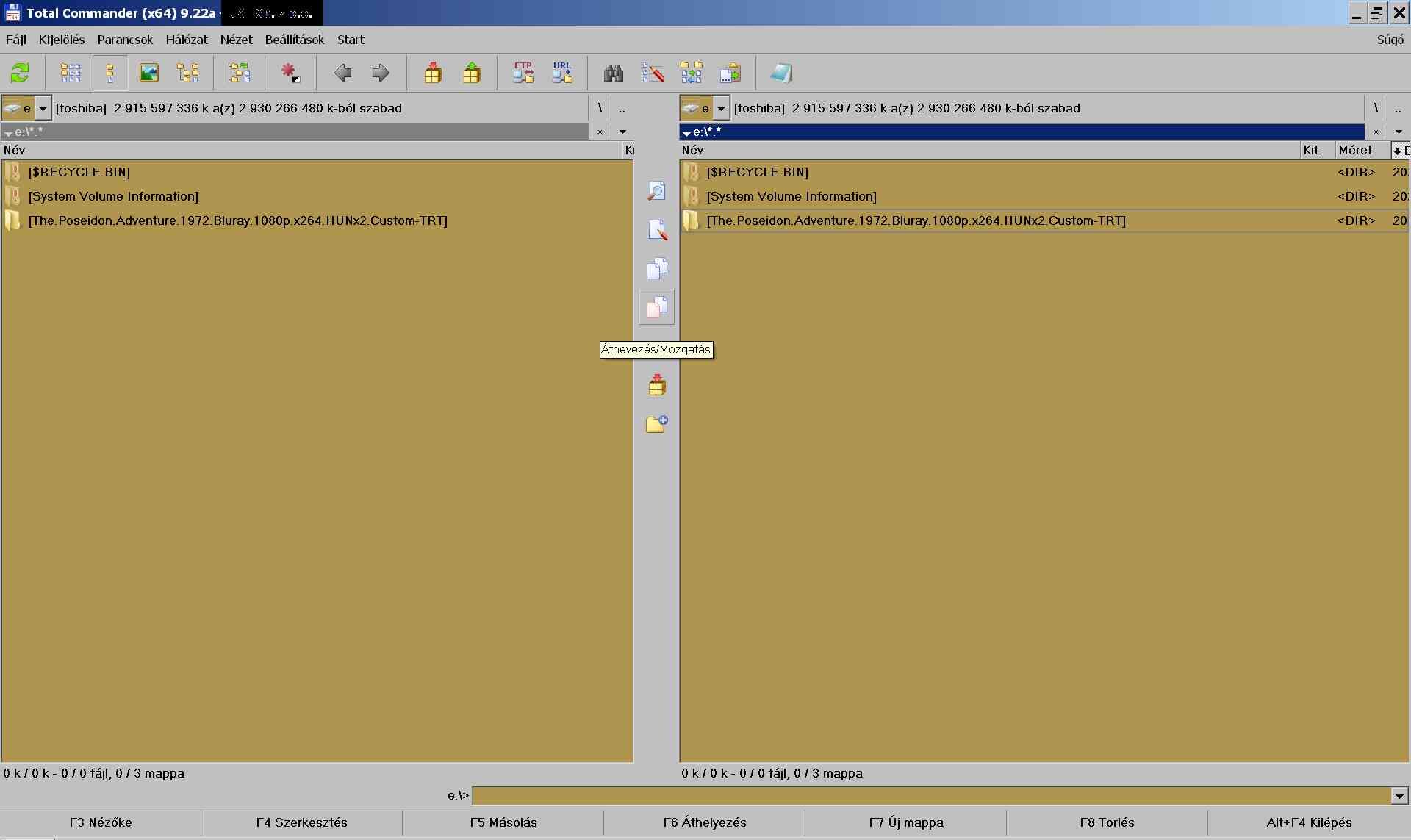Image resolution: width=1411 pixels, height=840 pixels.
Task: Click the Pack icon in middle bar
Action: click(x=656, y=384)
